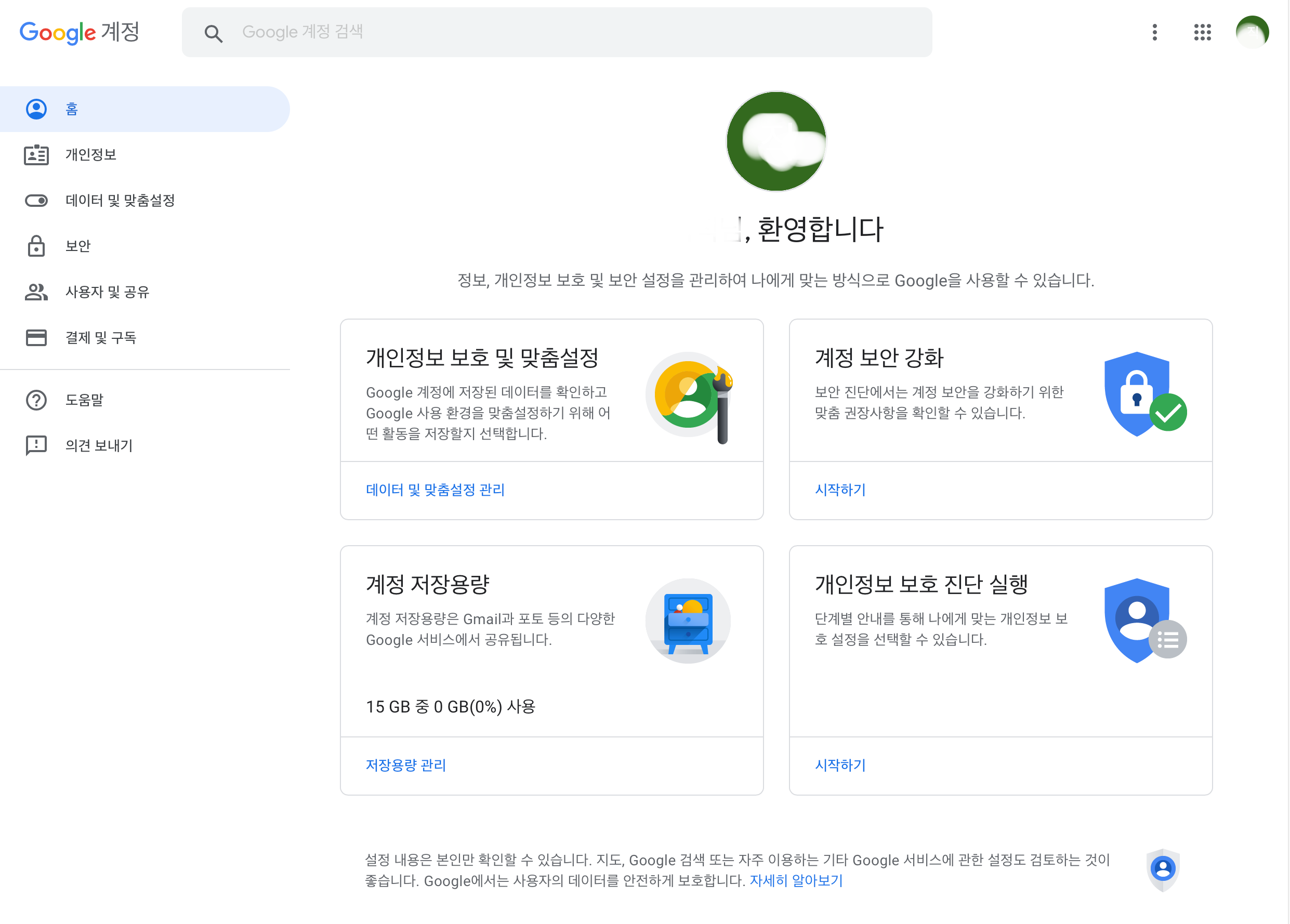Screen dimensions: 1290x924
Task: Click the 데이터 및 맞춤설정 toggle icon
Action: (x=36, y=200)
